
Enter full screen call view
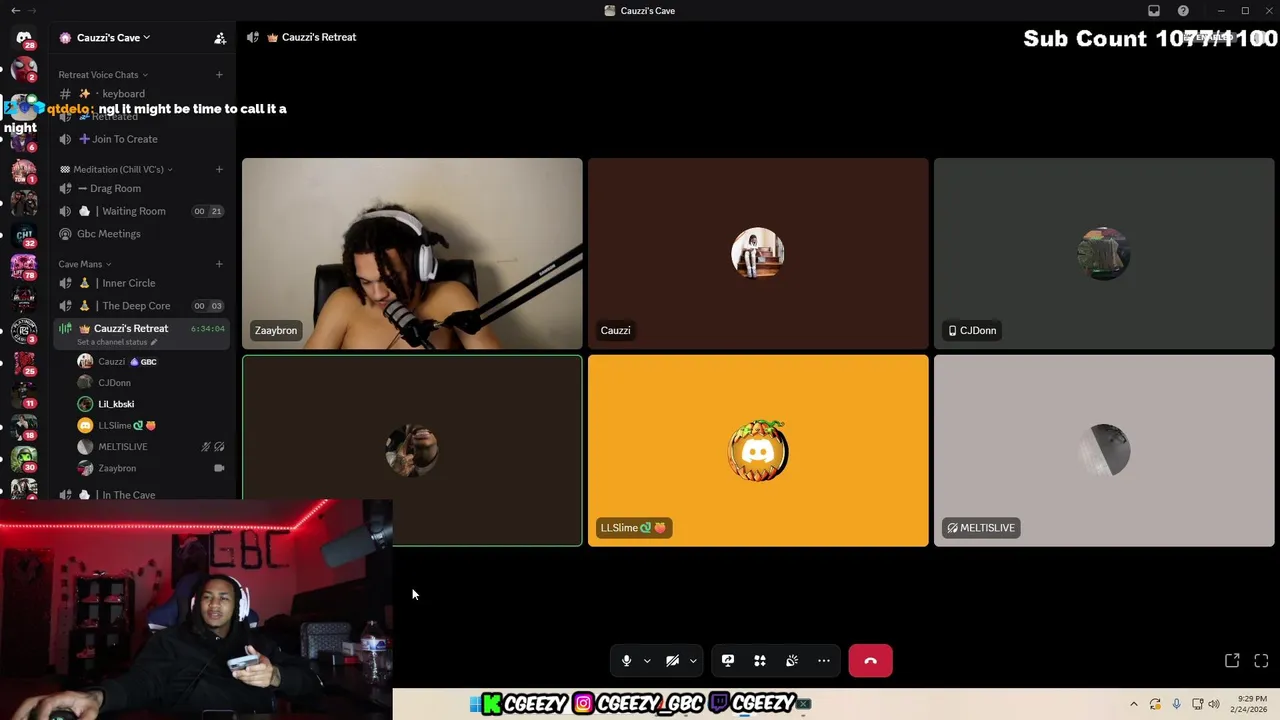(1261, 661)
